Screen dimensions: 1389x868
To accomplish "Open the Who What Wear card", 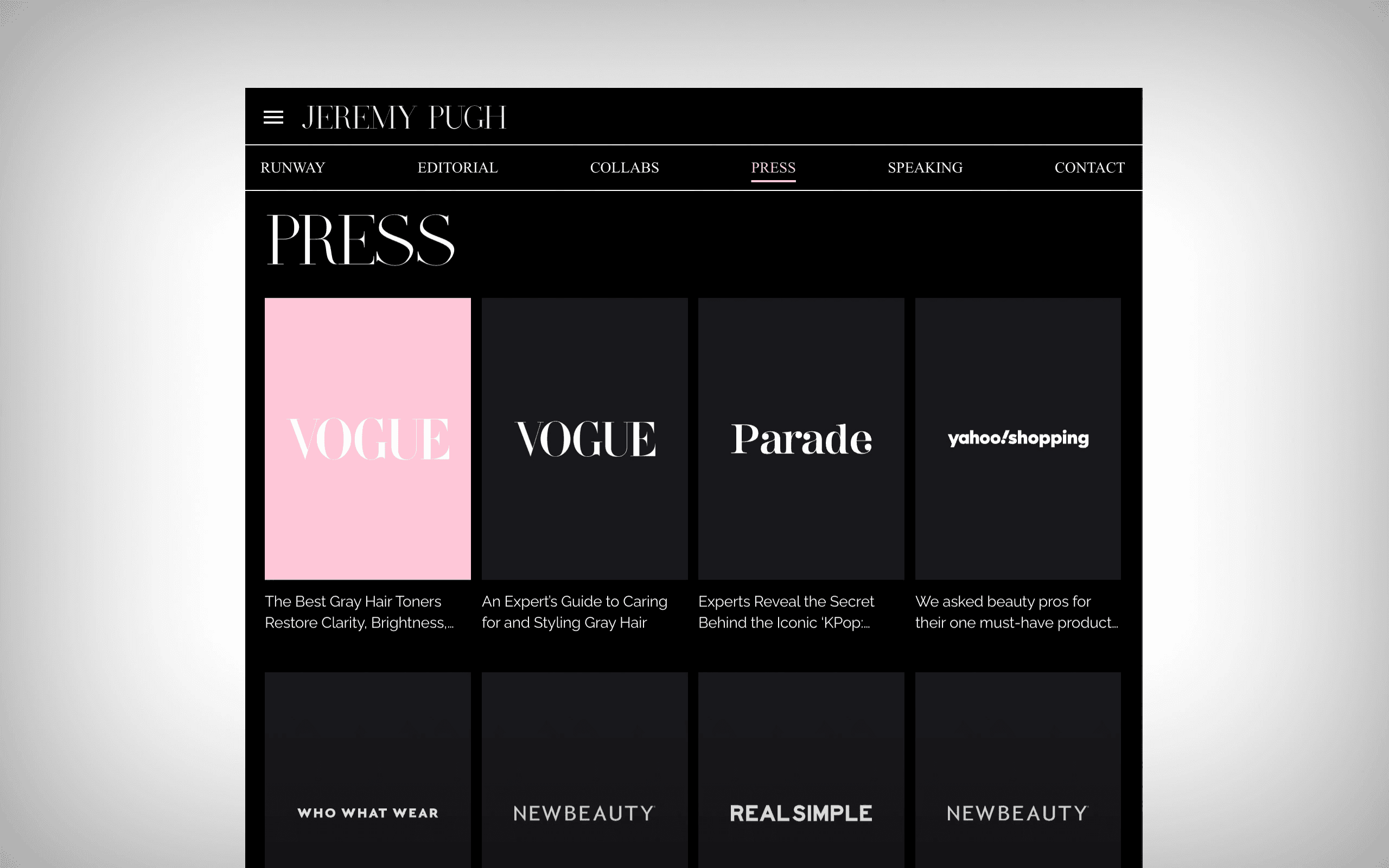I will point(367,803).
